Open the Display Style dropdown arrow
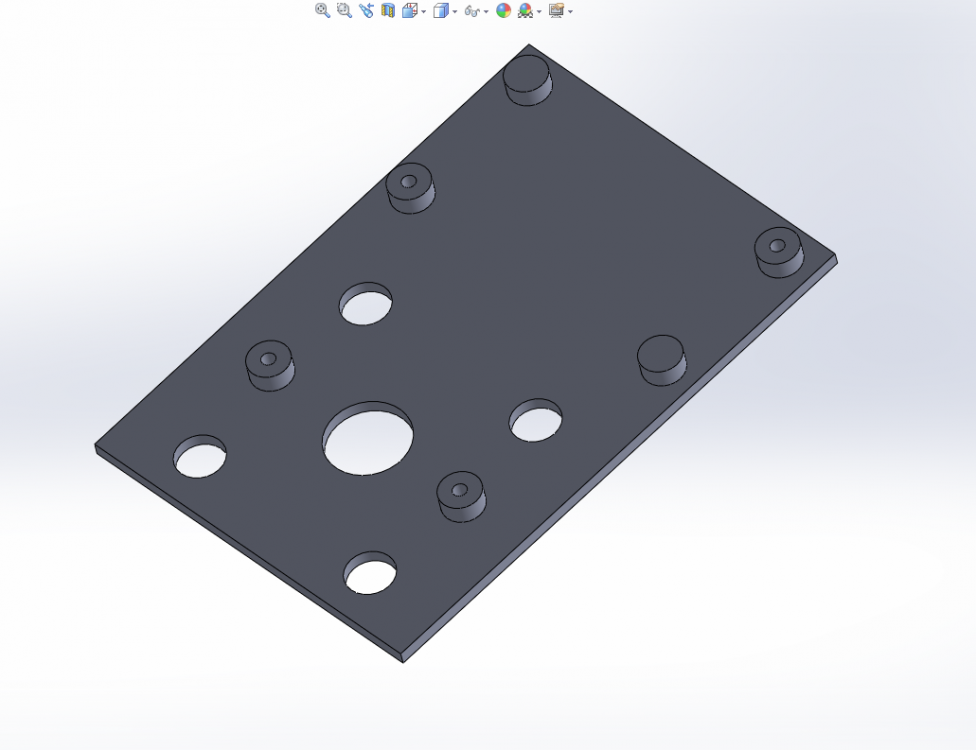 click(x=454, y=11)
